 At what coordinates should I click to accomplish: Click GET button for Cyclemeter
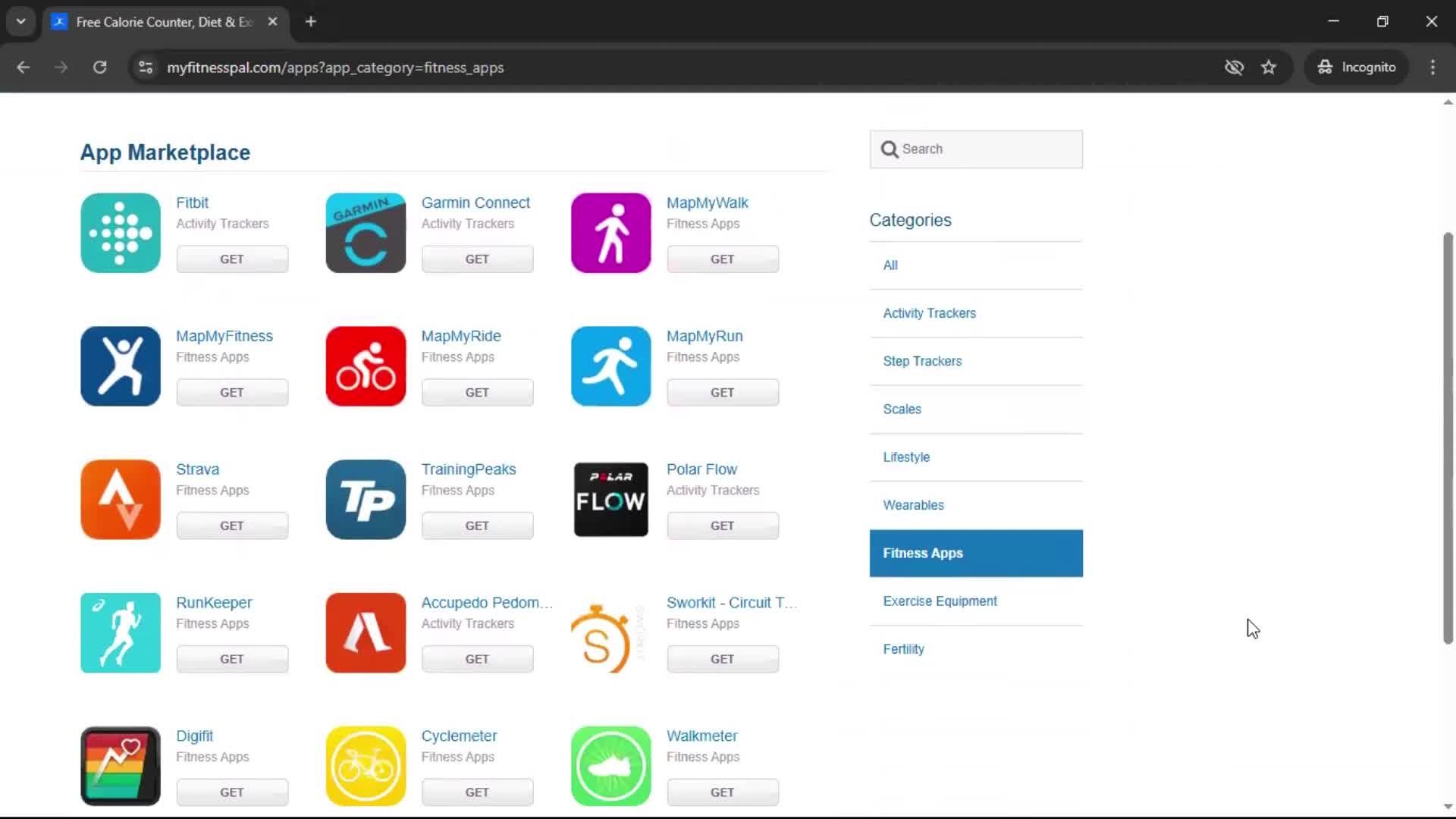click(x=477, y=792)
